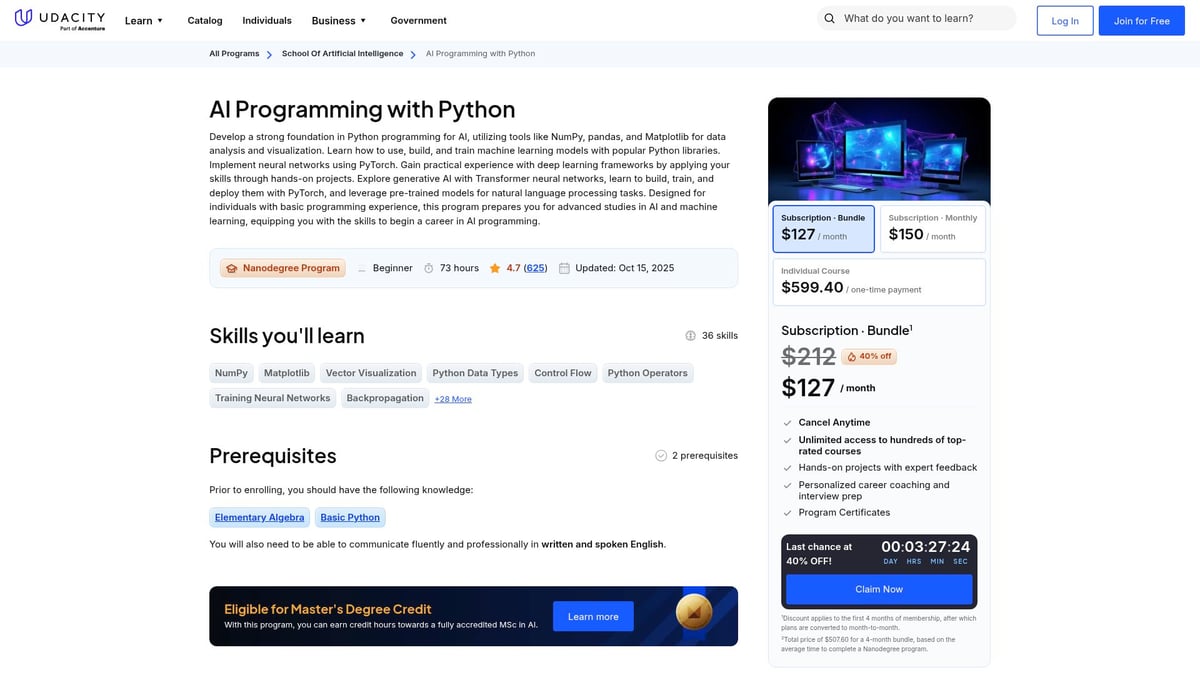
Task: Click the Udacity logo
Action: coord(60,20)
